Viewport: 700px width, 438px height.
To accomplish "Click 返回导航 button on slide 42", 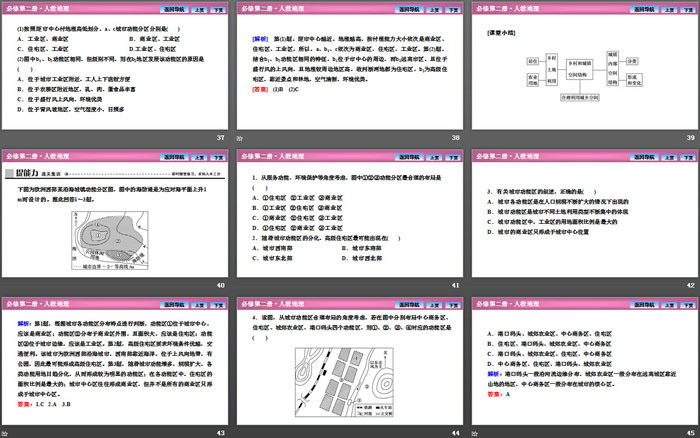I will tap(644, 157).
